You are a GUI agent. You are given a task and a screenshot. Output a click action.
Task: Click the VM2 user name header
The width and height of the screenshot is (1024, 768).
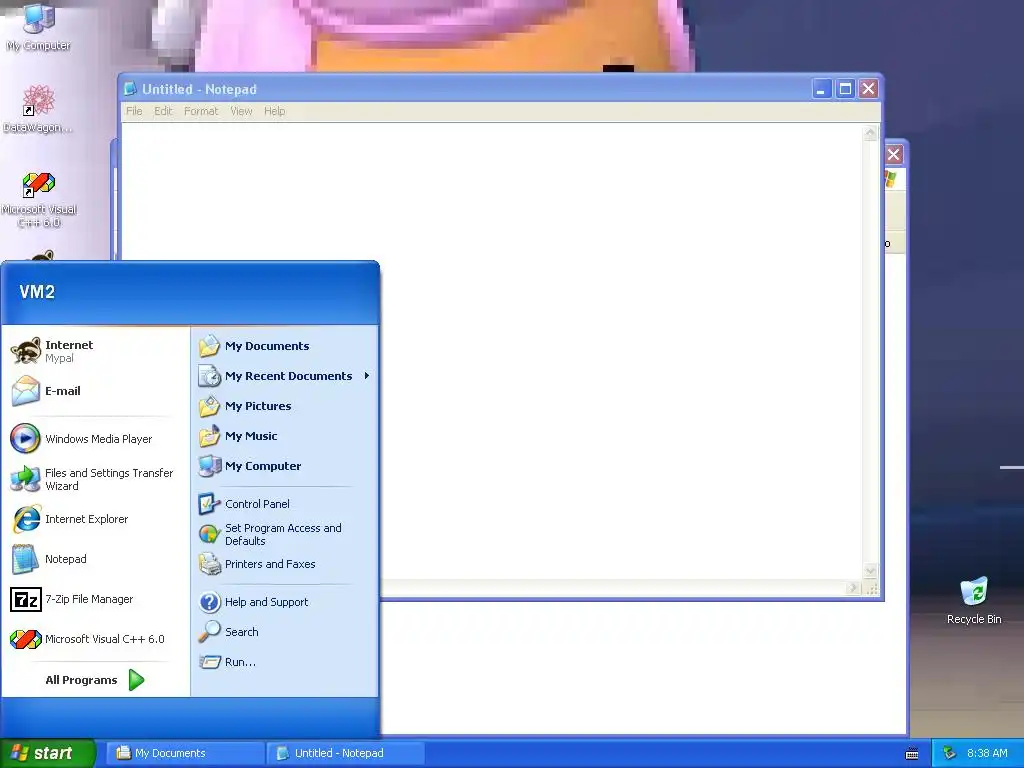tap(37, 292)
